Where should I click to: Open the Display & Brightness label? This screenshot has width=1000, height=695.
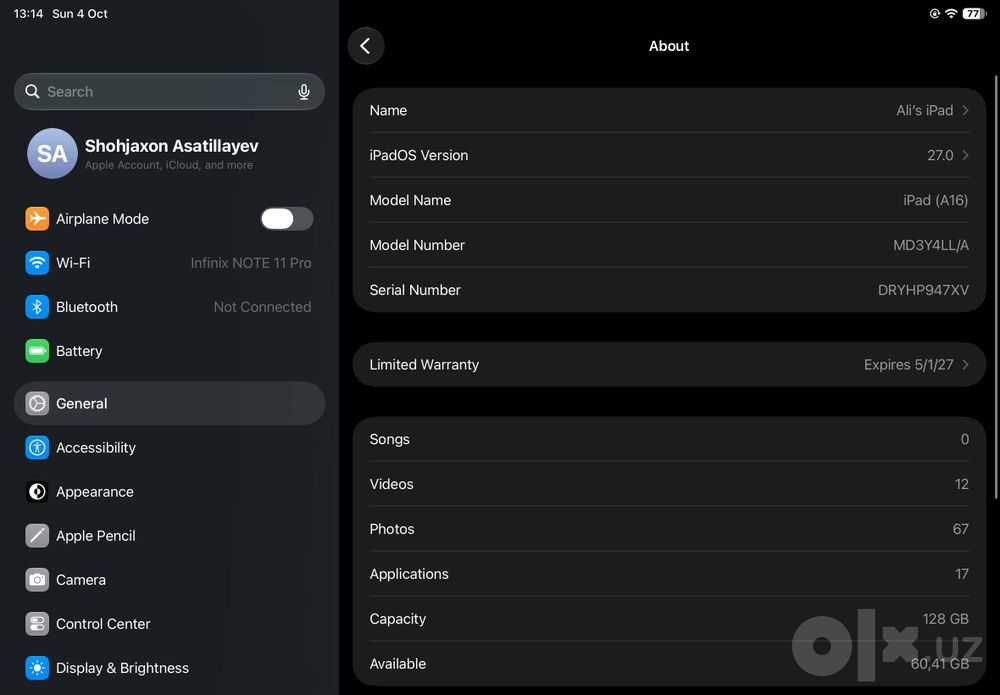click(x=122, y=668)
